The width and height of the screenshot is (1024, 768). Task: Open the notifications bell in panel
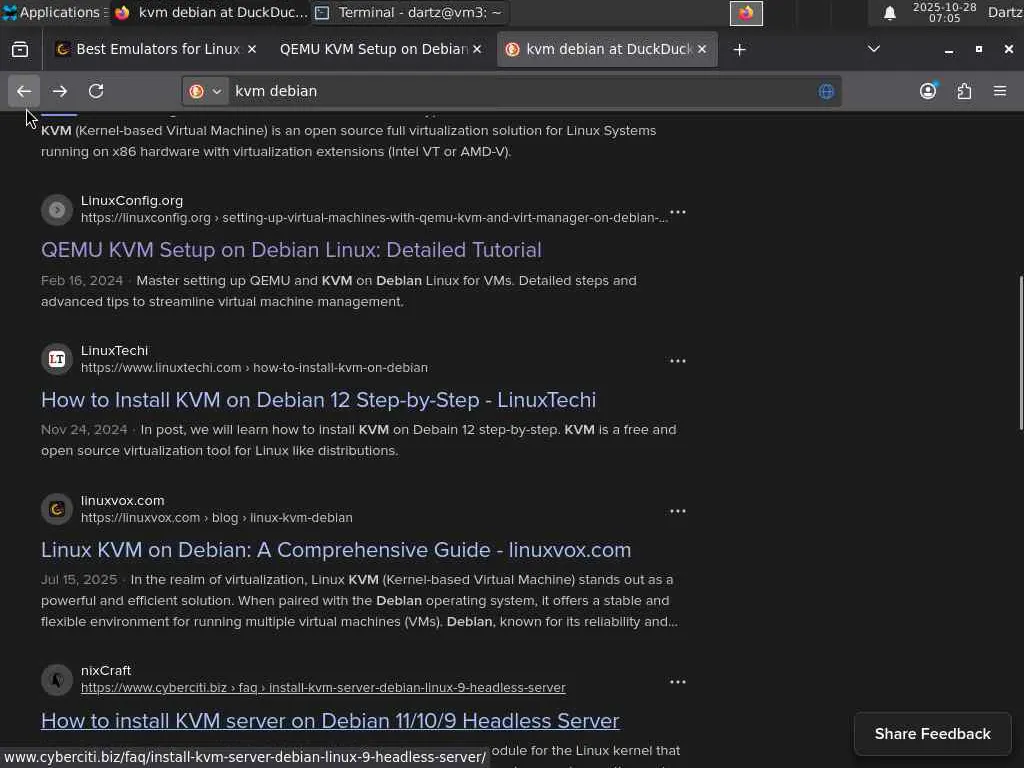click(x=889, y=13)
